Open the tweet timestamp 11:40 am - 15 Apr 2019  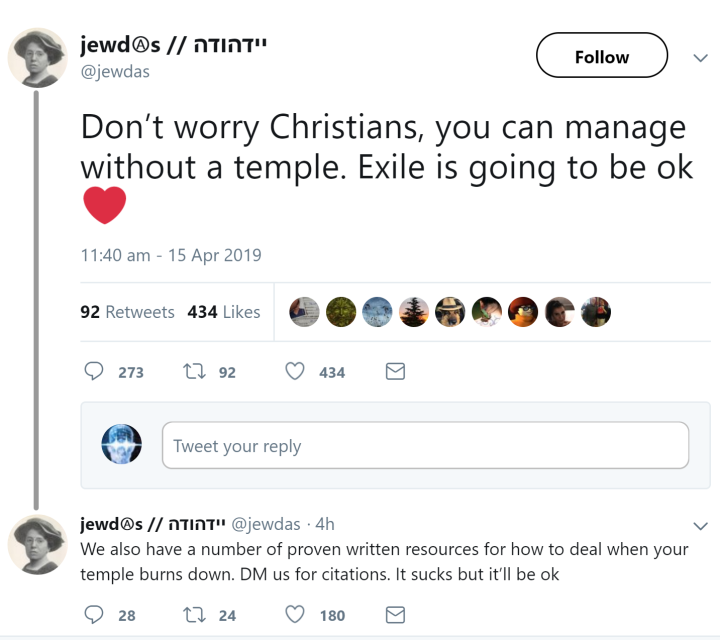[x=170, y=255]
